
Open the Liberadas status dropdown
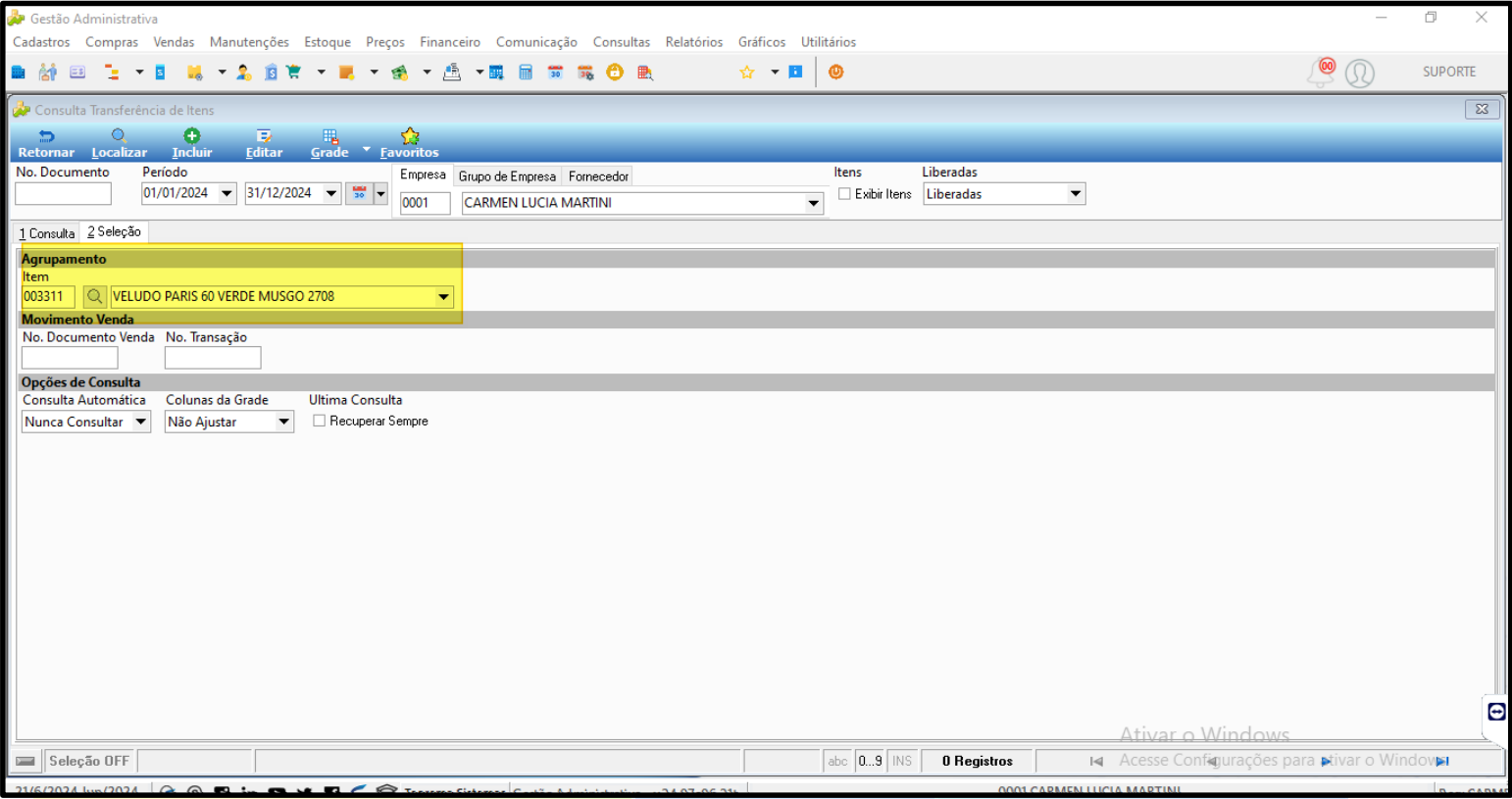click(1076, 194)
